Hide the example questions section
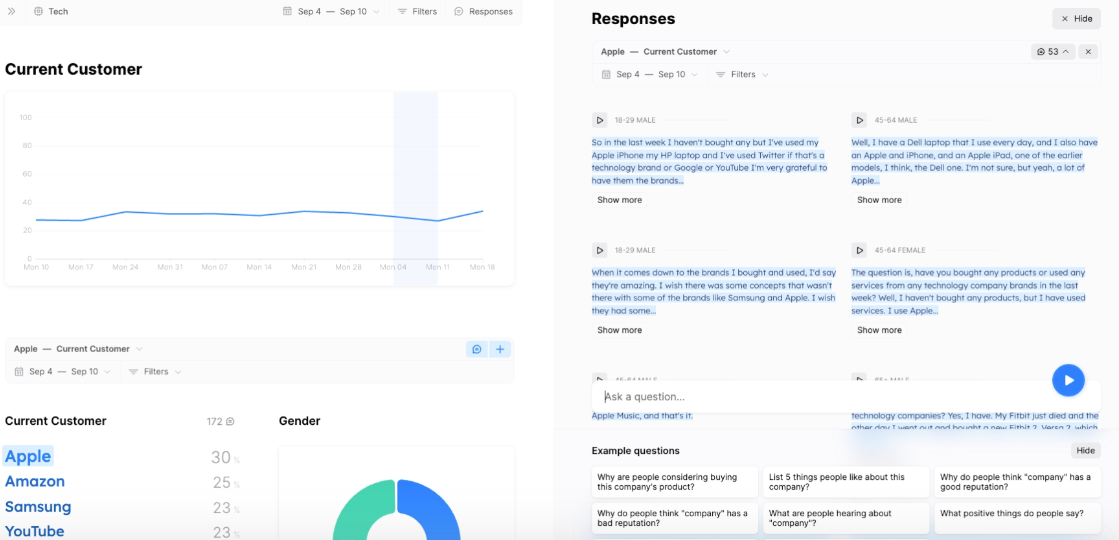 click(1085, 451)
